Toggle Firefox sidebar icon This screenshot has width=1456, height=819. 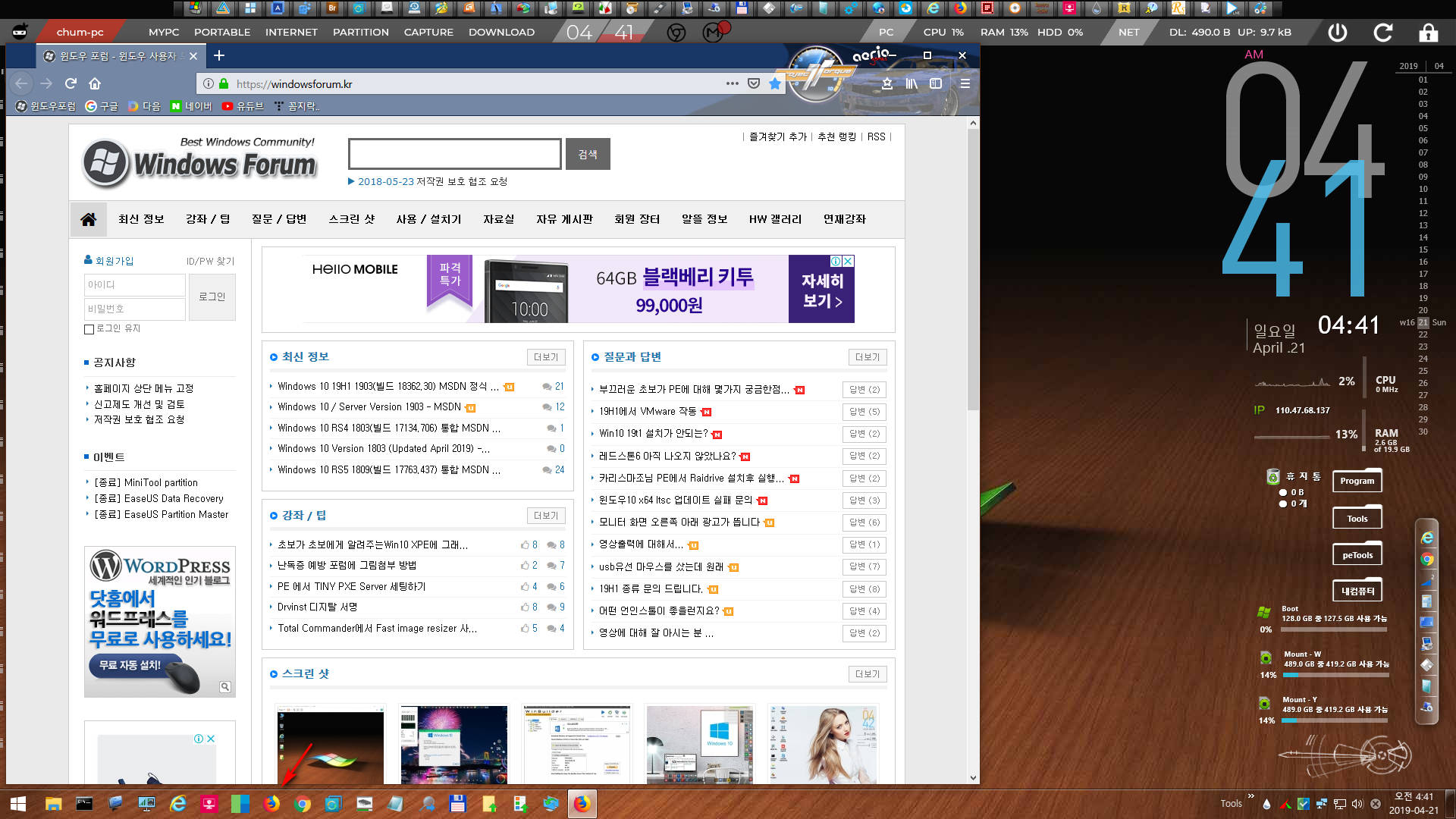point(936,83)
